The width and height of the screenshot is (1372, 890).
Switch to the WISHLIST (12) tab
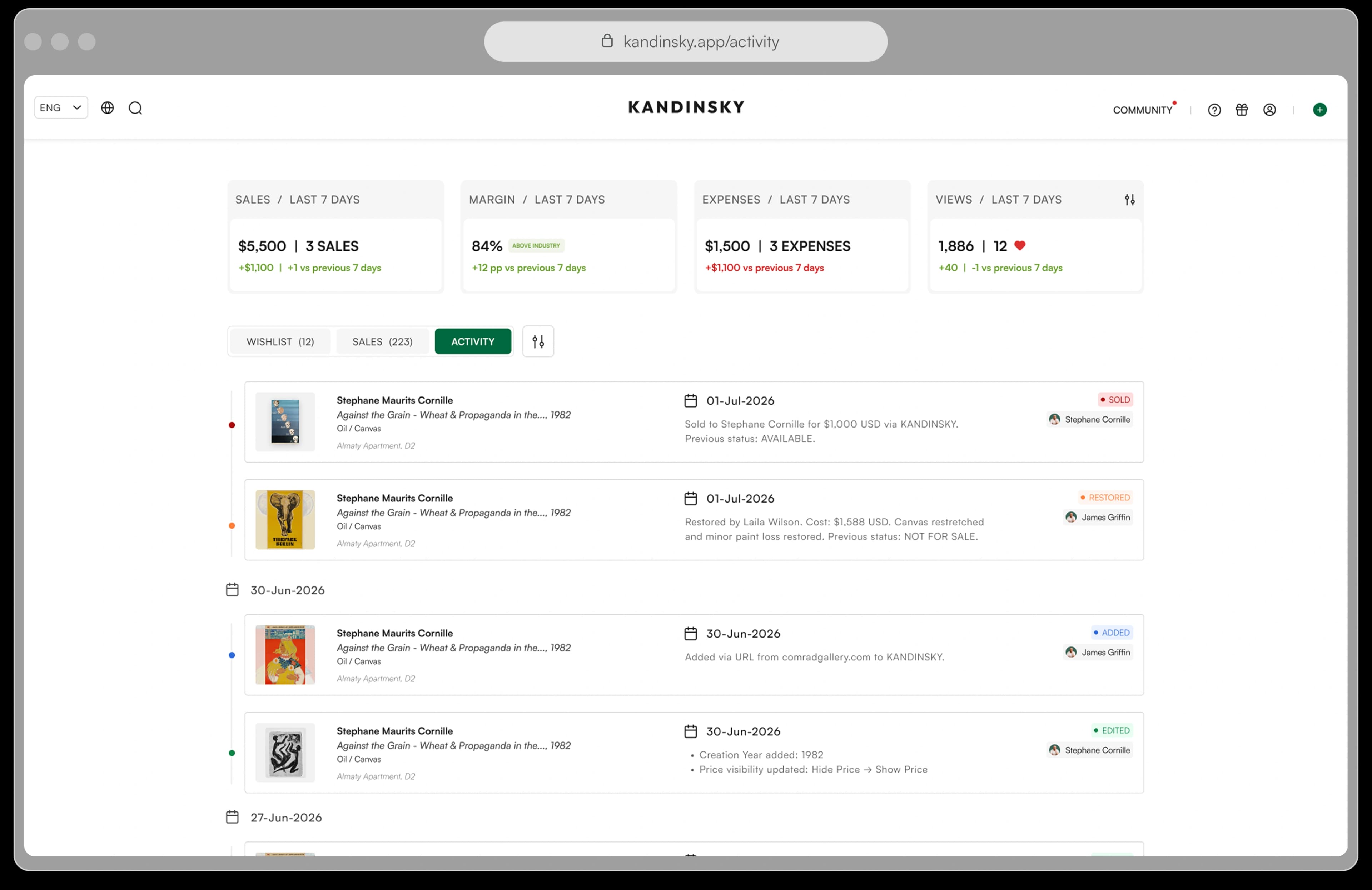[280, 341]
